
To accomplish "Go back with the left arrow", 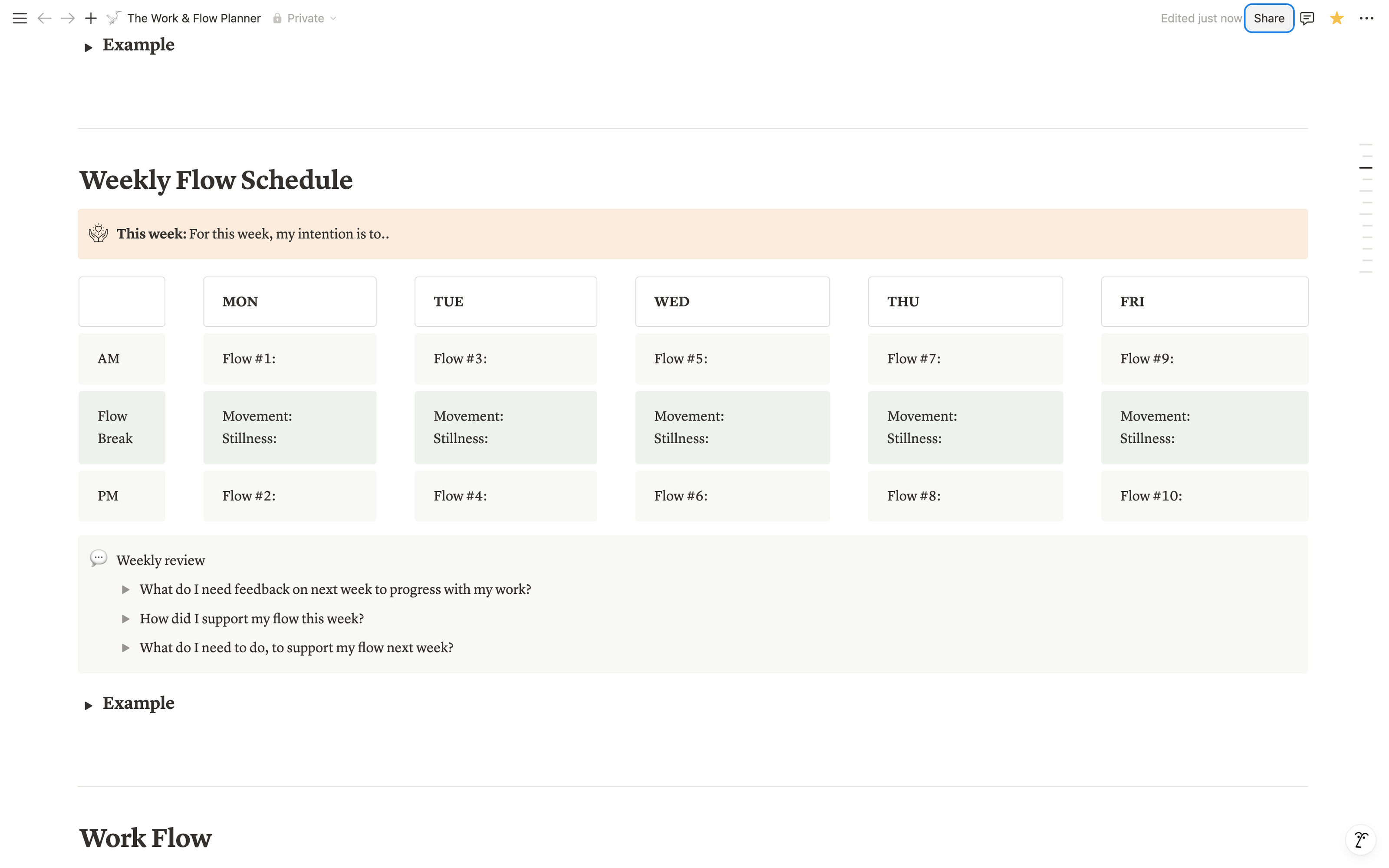I will click(x=44, y=18).
